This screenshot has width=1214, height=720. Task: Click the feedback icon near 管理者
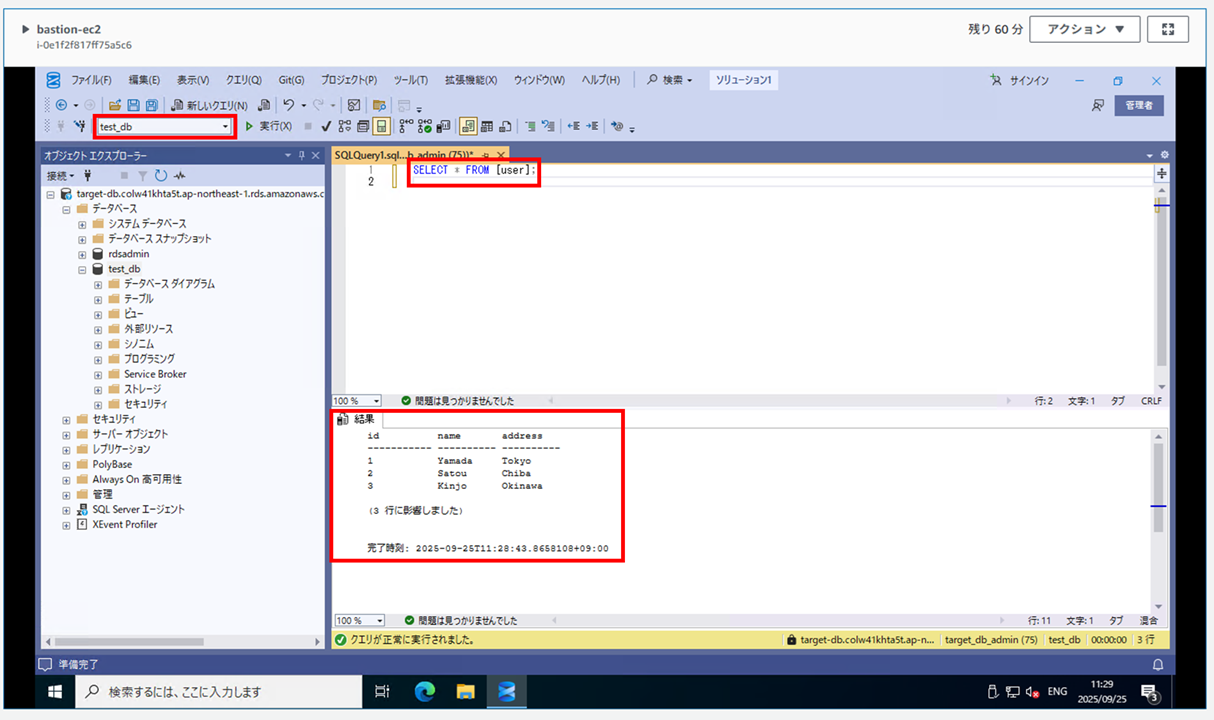(1097, 105)
